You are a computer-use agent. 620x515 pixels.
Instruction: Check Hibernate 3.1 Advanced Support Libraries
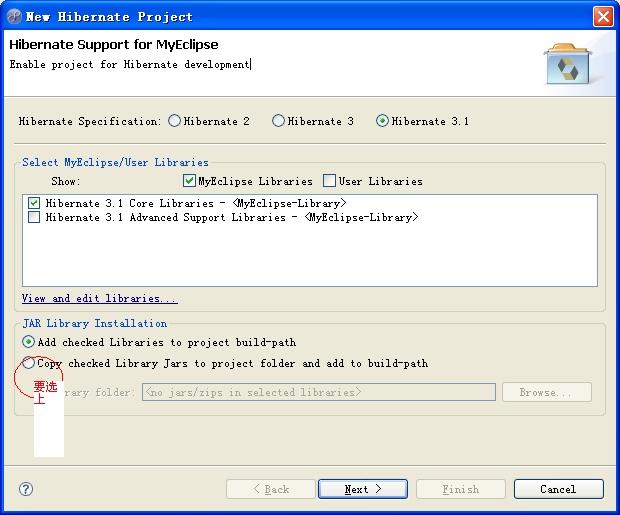pyautogui.click(x=34, y=217)
